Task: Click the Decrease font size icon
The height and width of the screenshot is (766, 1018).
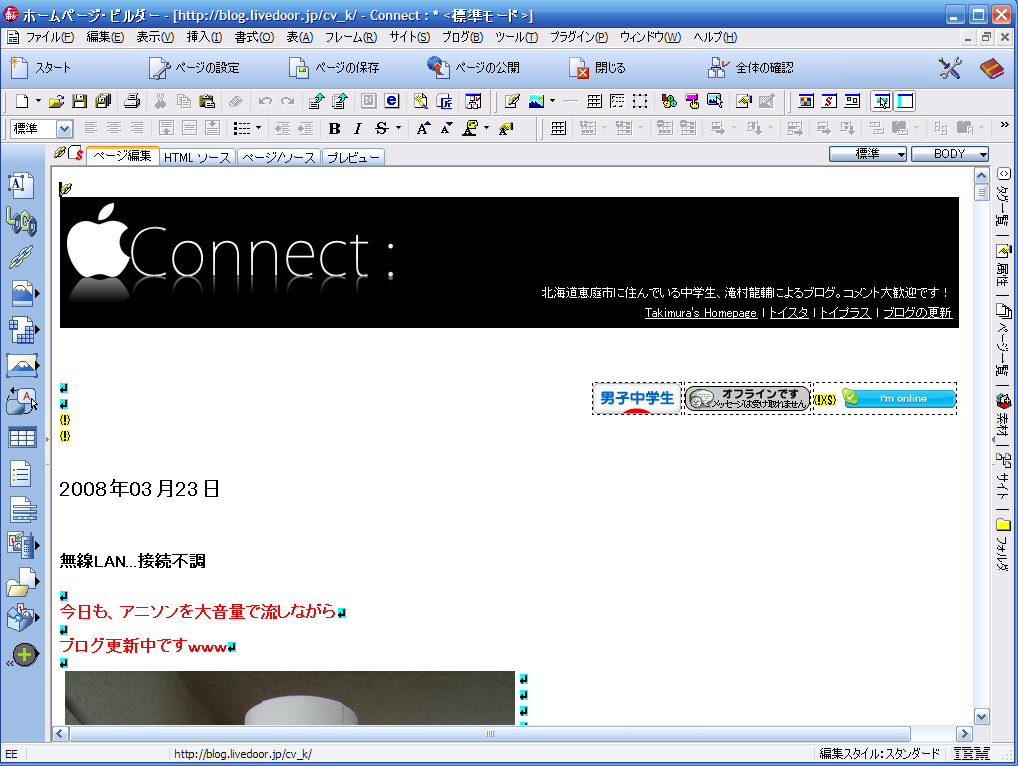Action: (x=447, y=129)
